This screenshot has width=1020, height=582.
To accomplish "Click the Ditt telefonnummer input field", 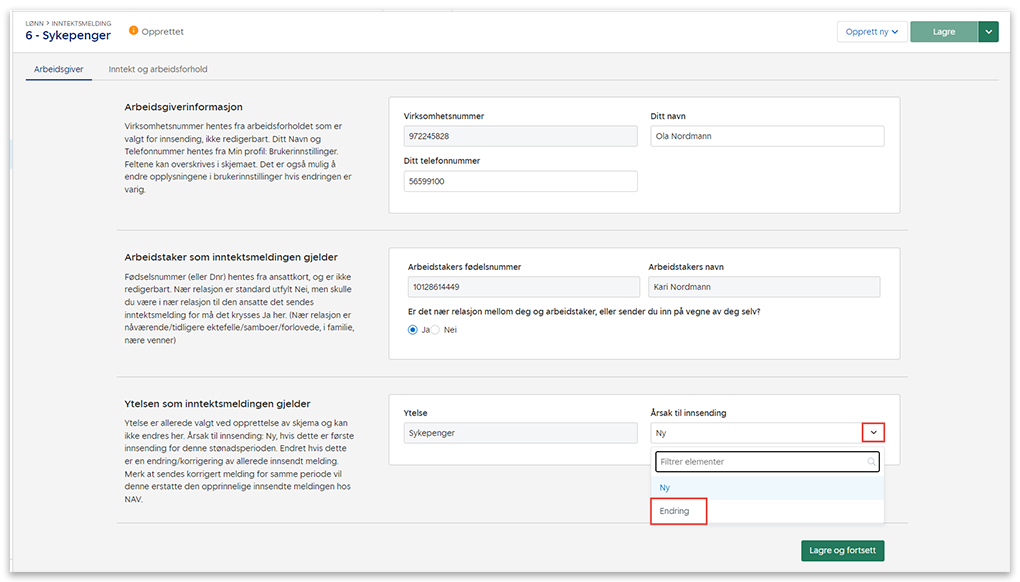I will (520, 181).
